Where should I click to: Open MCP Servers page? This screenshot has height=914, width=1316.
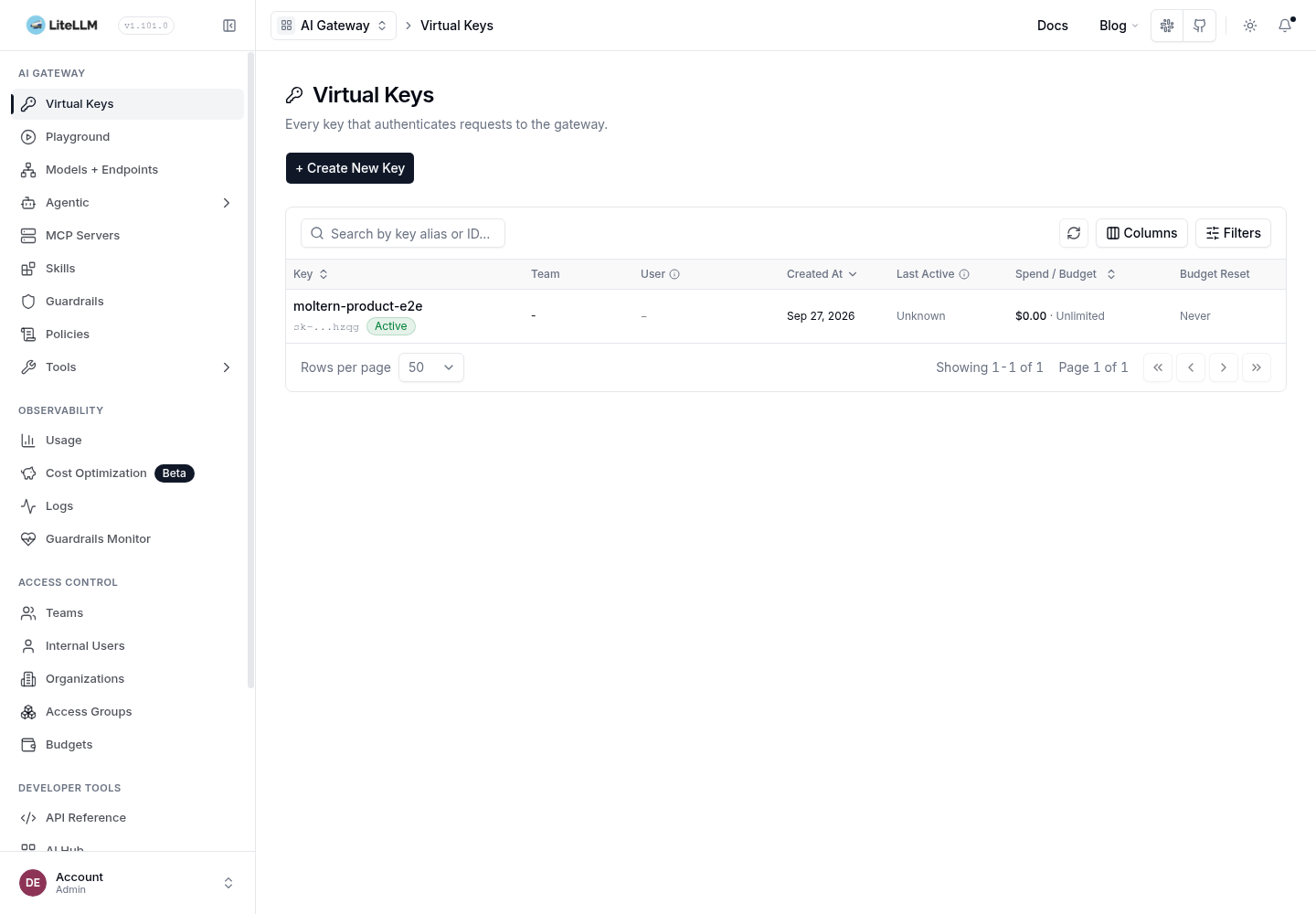pyautogui.click(x=127, y=236)
